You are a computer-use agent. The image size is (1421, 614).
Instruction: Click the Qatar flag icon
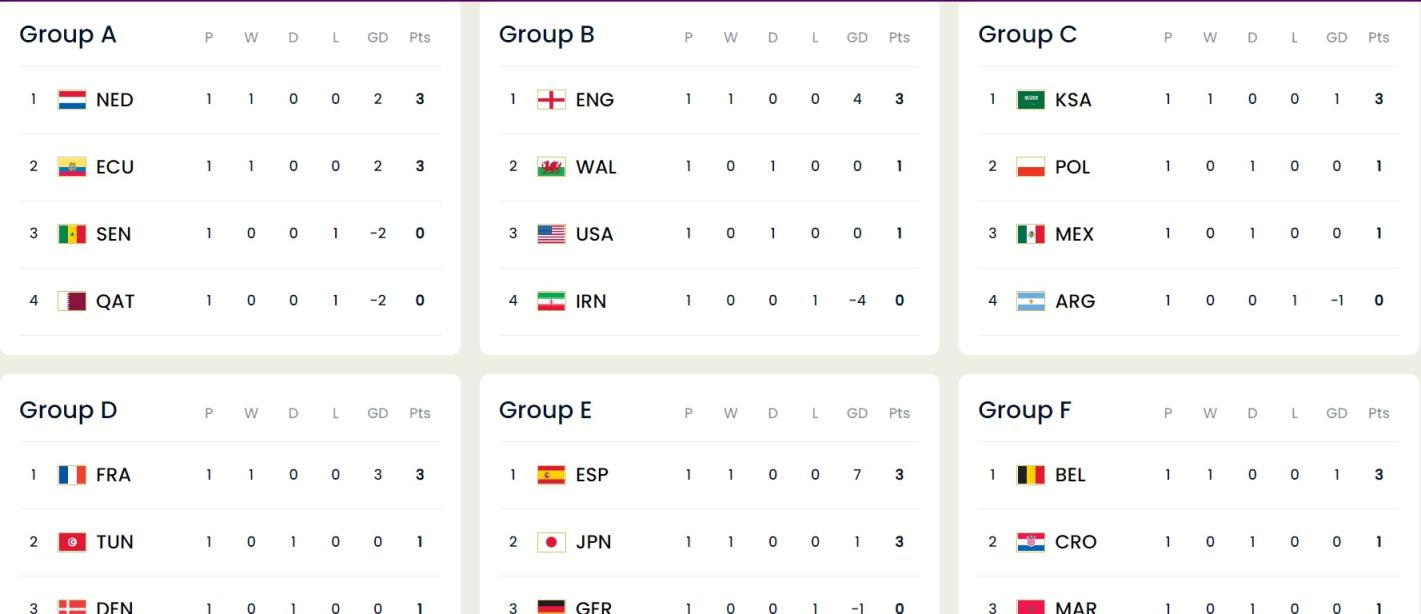click(72, 300)
